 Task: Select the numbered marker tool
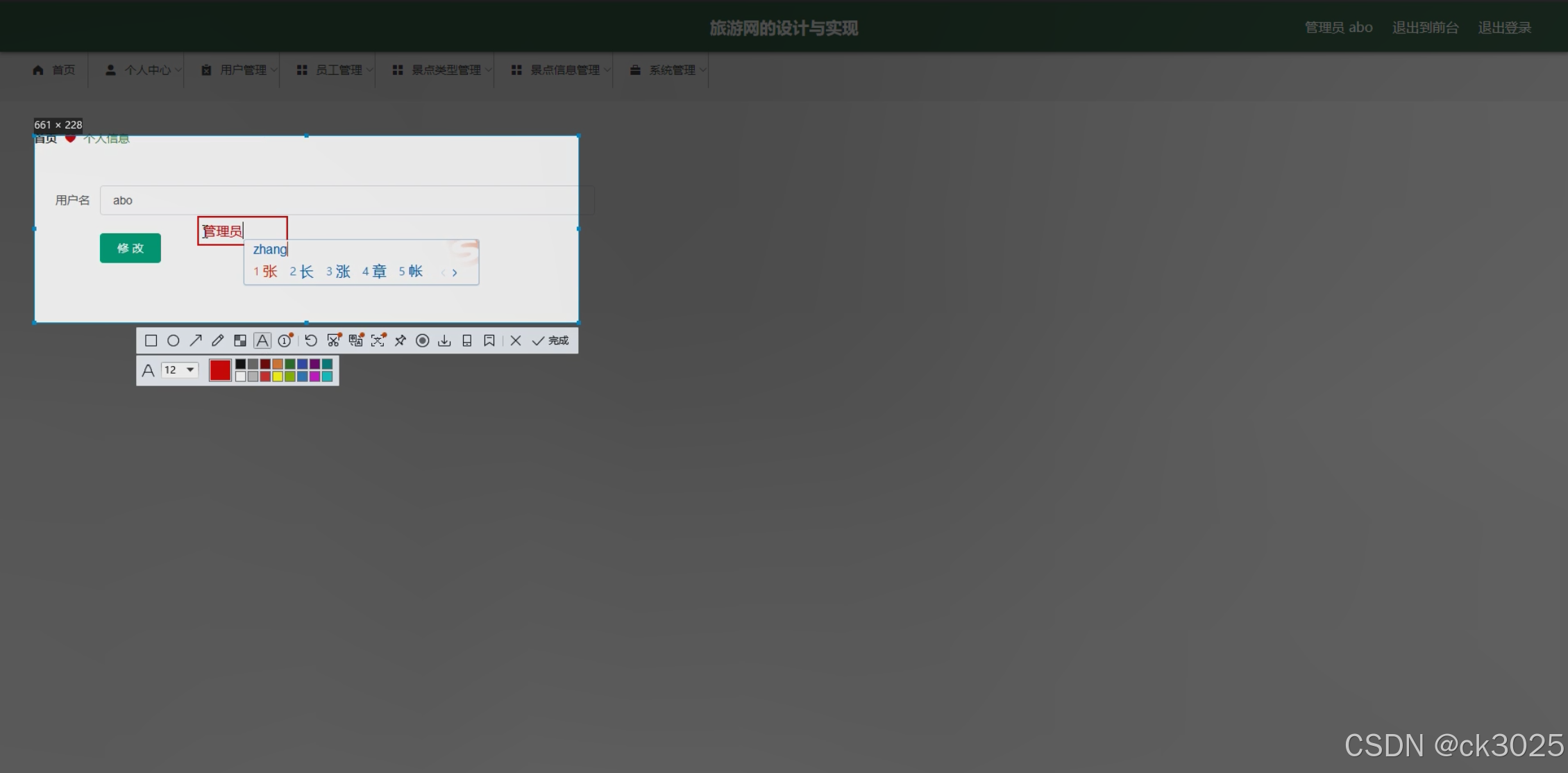pos(285,340)
